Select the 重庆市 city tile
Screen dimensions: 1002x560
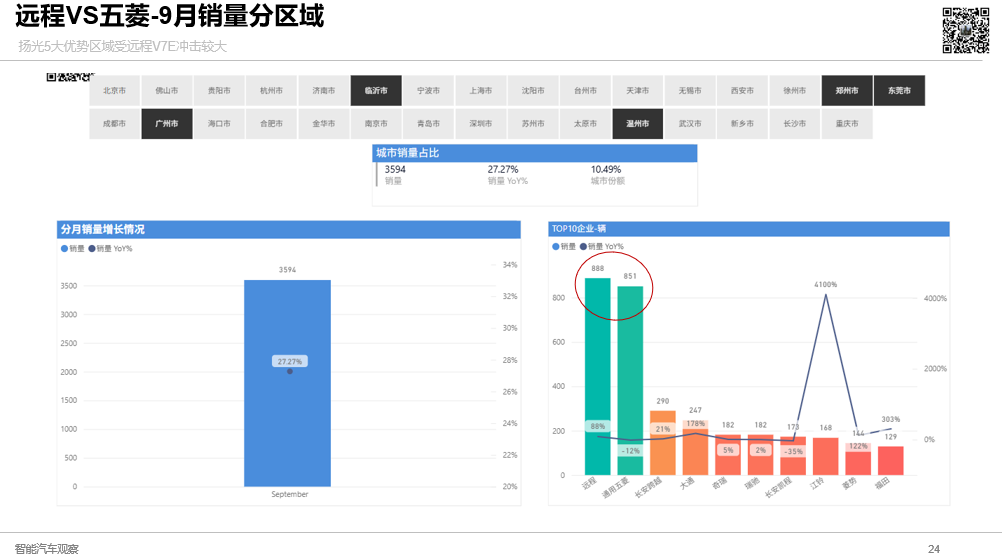847,123
